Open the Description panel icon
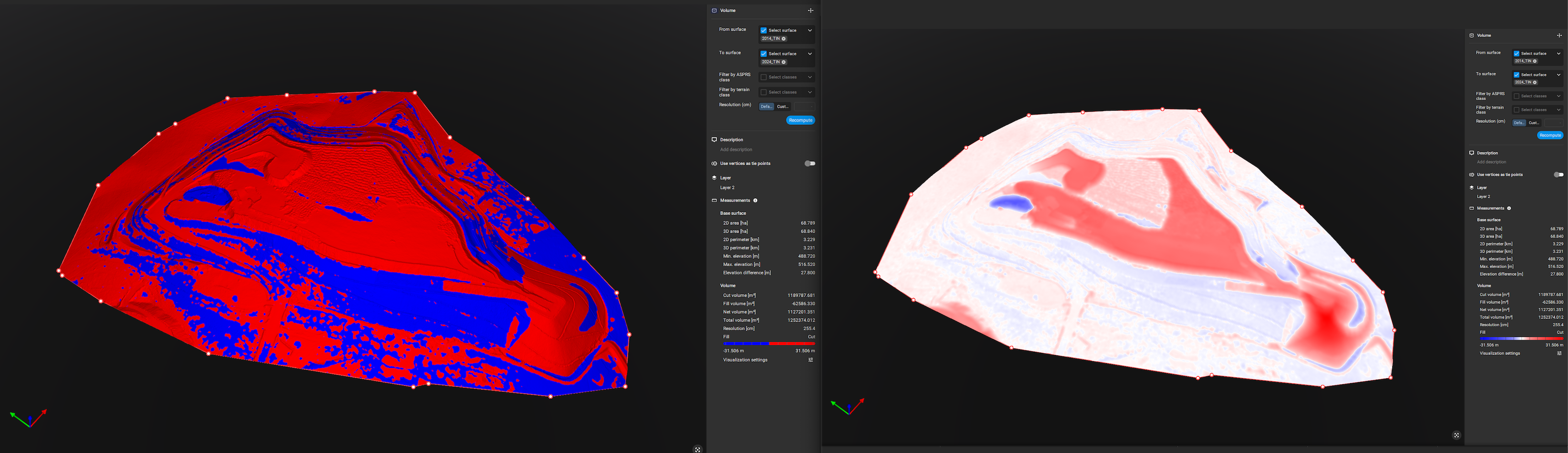 pyautogui.click(x=714, y=139)
